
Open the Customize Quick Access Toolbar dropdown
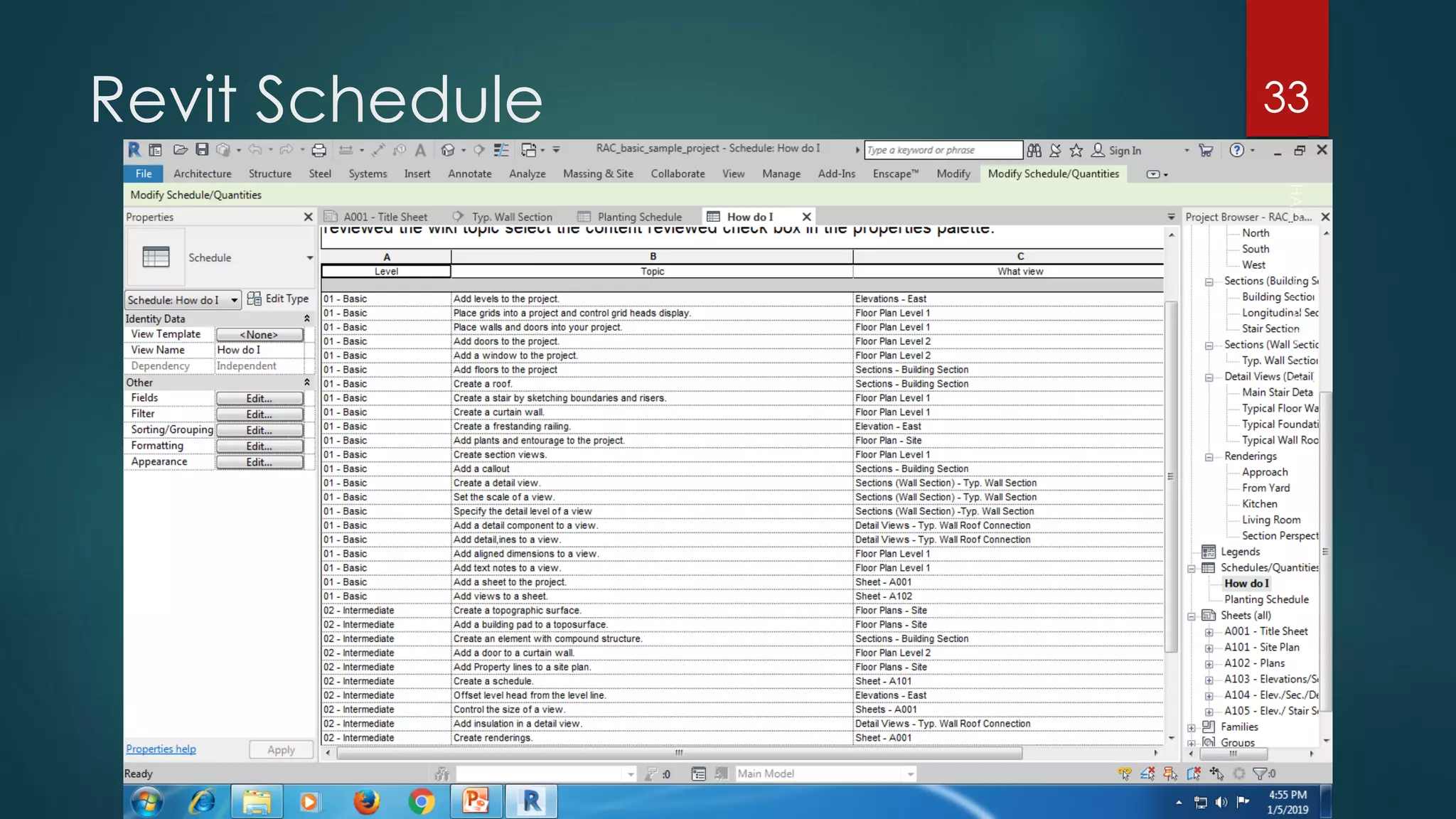tap(556, 150)
